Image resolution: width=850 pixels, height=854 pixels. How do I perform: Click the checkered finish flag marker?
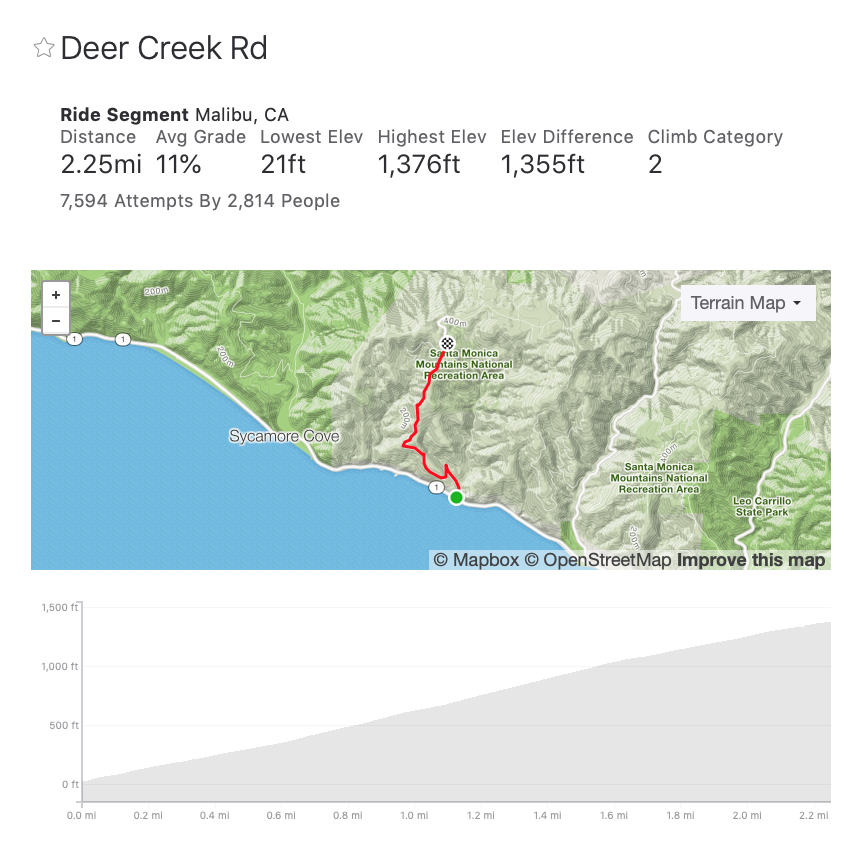(x=447, y=343)
